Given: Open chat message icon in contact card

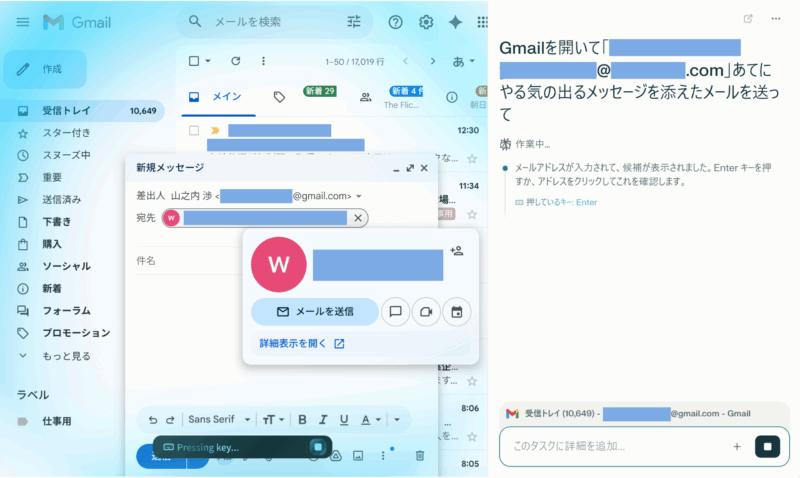Looking at the screenshot, I should point(395,312).
